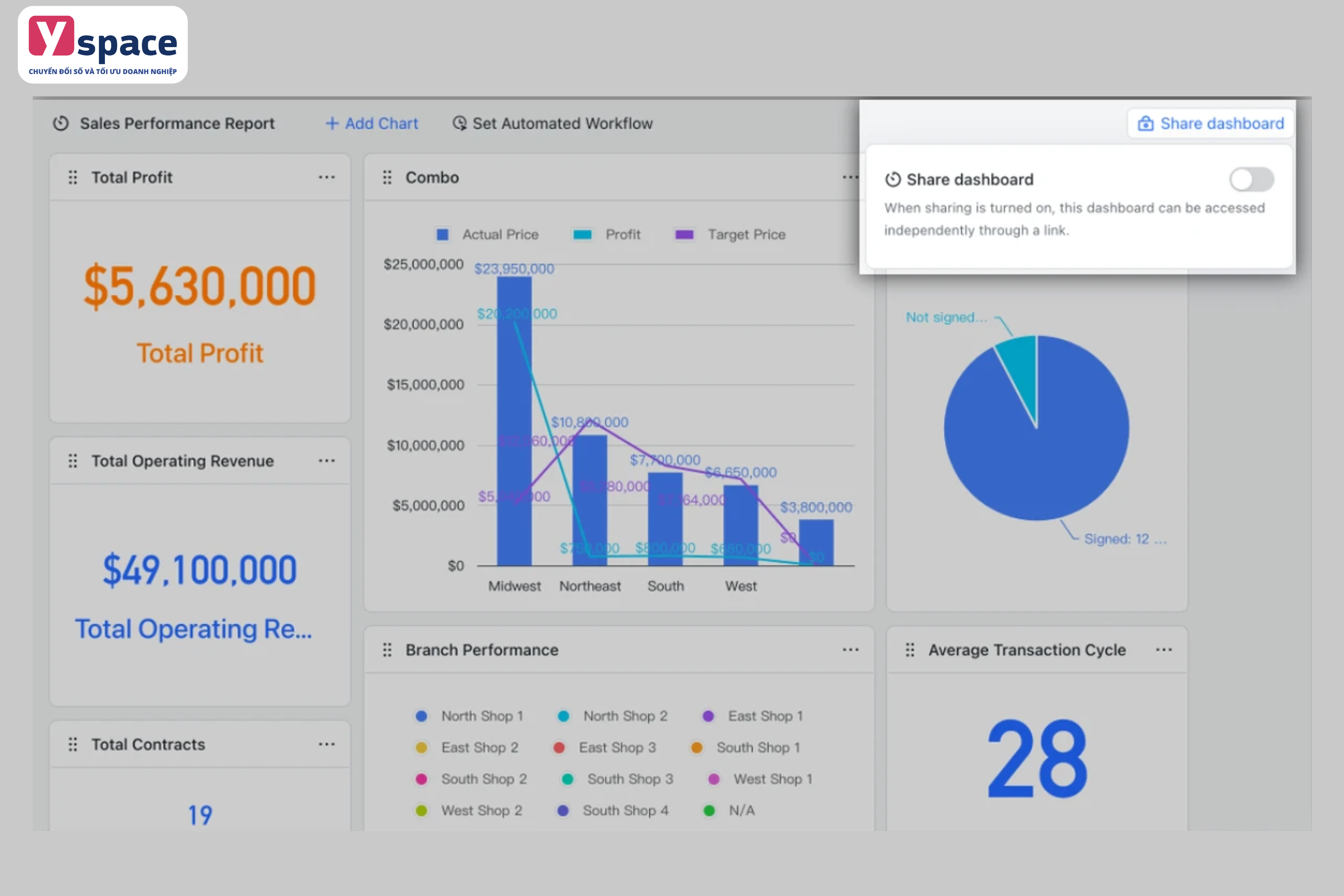Grab the Average Transaction Cycle drag handle

(x=910, y=650)
